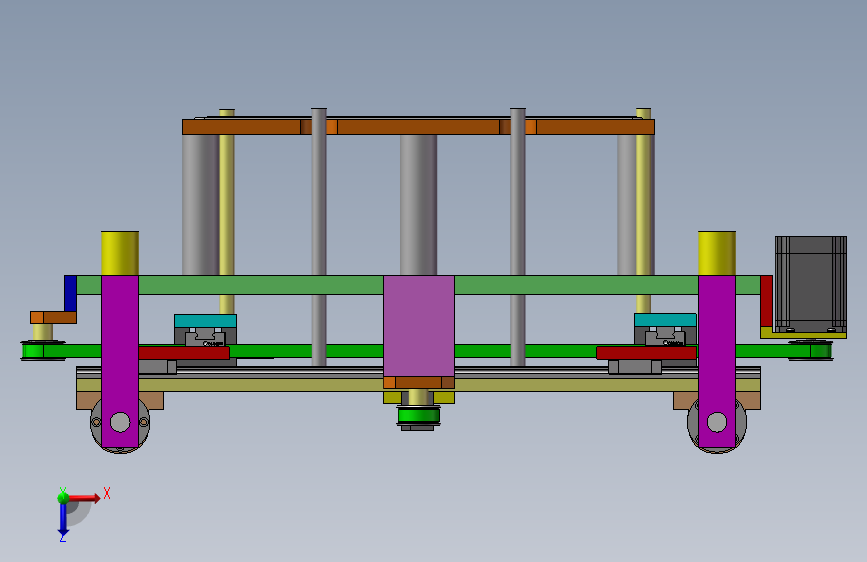The height and width of the screenshot is (562, 867).
Task: Select the small blue bracket at left
Action: point(70,293)
